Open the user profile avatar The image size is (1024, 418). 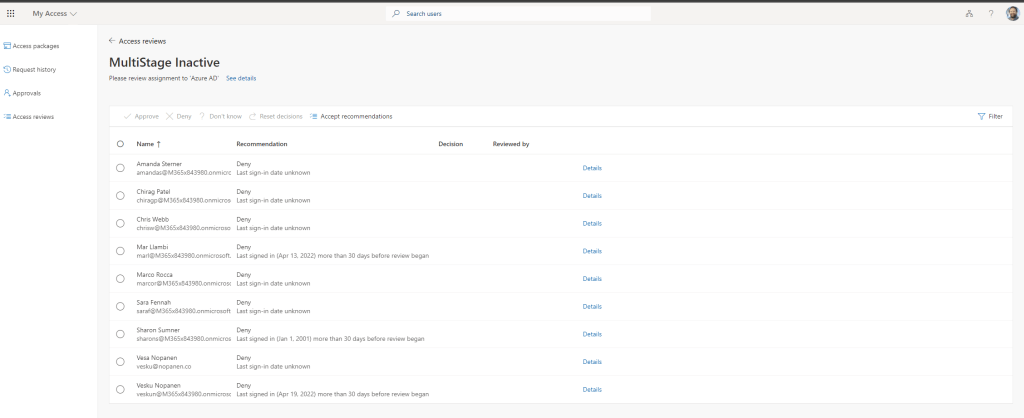point(1011,13)
